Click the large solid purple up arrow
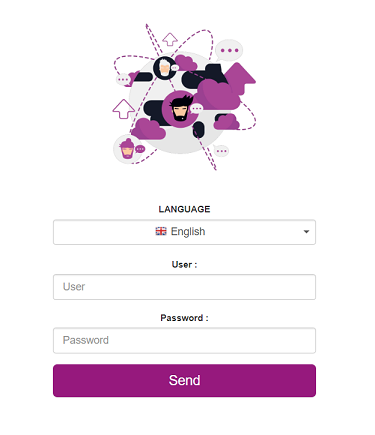 [x=239, y=78]
